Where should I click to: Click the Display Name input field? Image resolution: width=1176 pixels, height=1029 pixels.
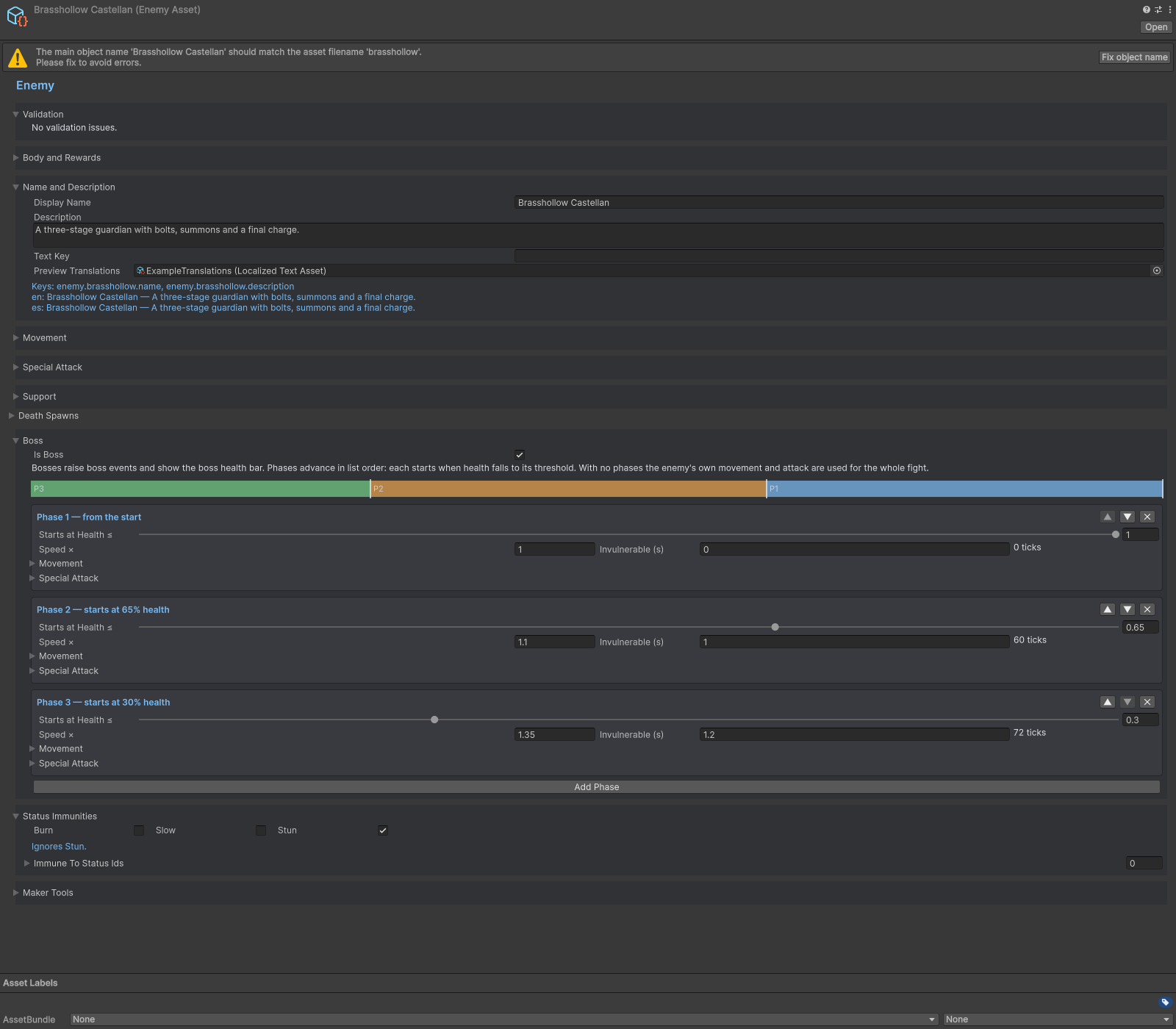(x=839, y=202)
